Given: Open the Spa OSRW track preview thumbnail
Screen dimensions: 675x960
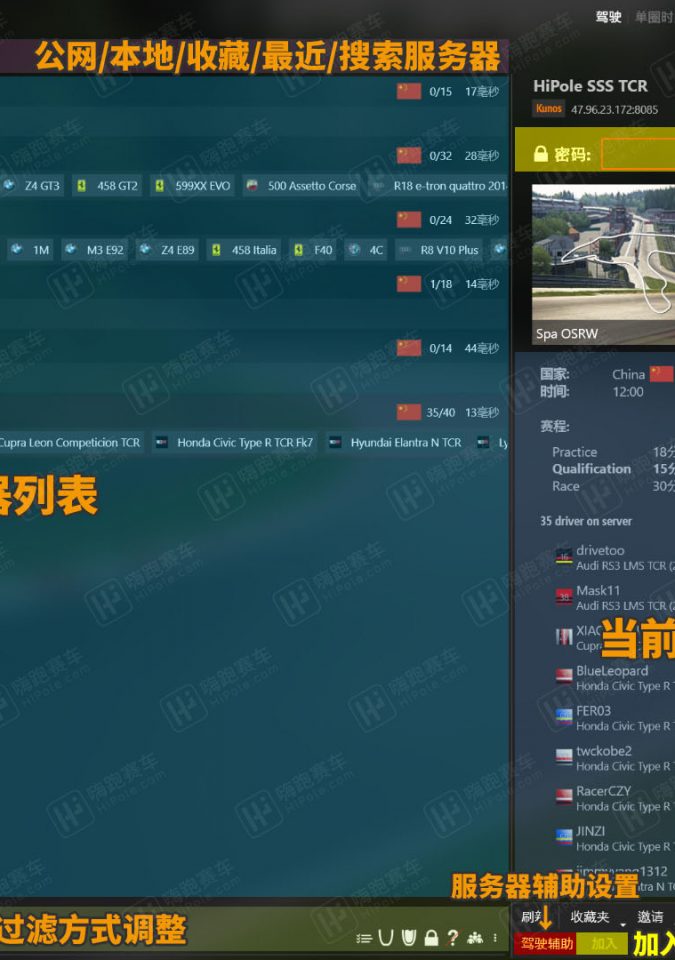Looking at the screenshot, I should (603, 264).
